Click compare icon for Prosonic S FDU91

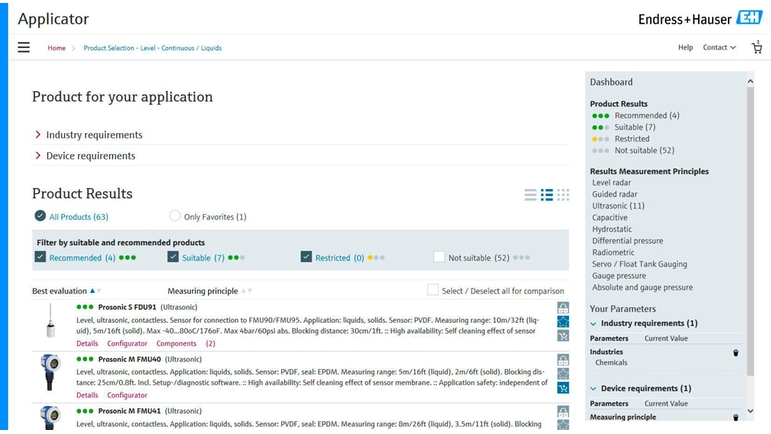click(x=563, y=308)
